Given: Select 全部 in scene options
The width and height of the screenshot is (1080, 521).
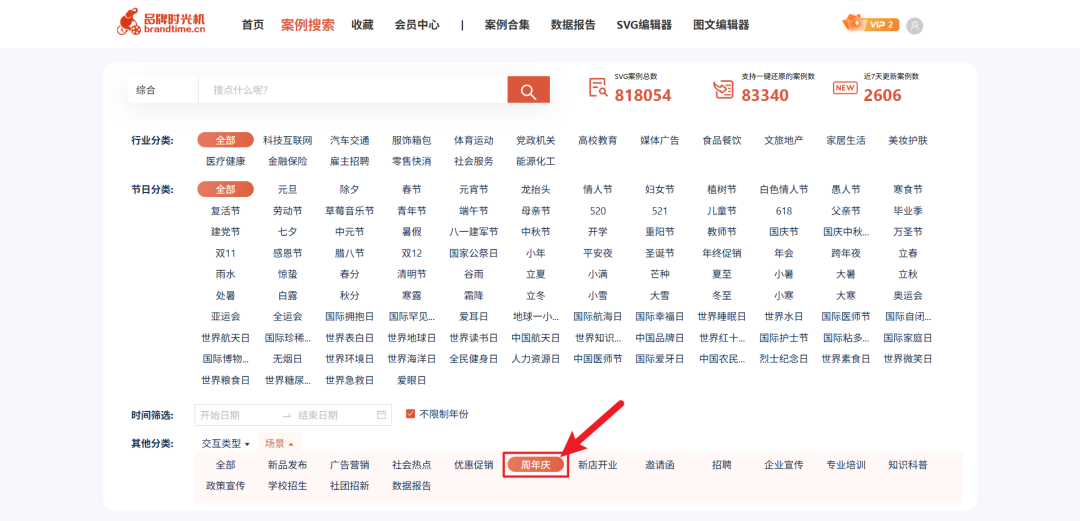Looking at the screenshot, I should tap(225, 464).
